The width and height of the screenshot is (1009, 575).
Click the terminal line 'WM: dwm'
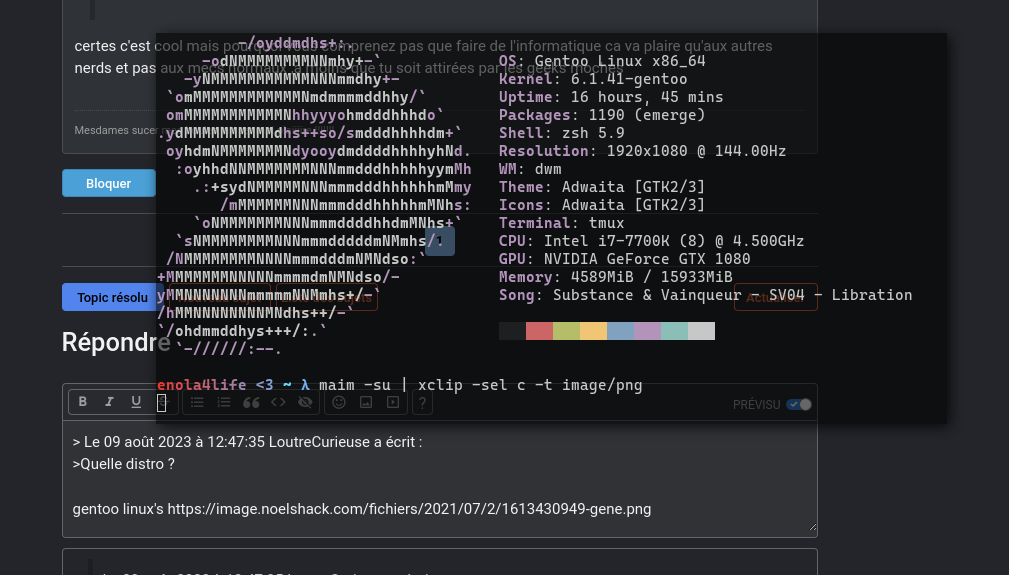click(x=530, y=169)
